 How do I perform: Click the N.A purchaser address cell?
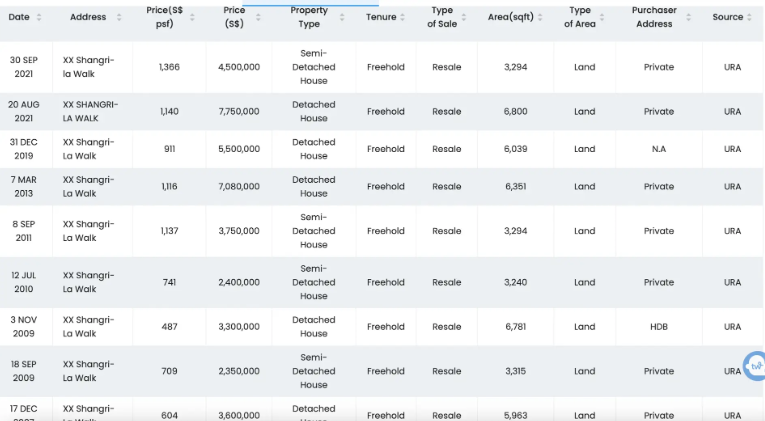pos(658,149)
